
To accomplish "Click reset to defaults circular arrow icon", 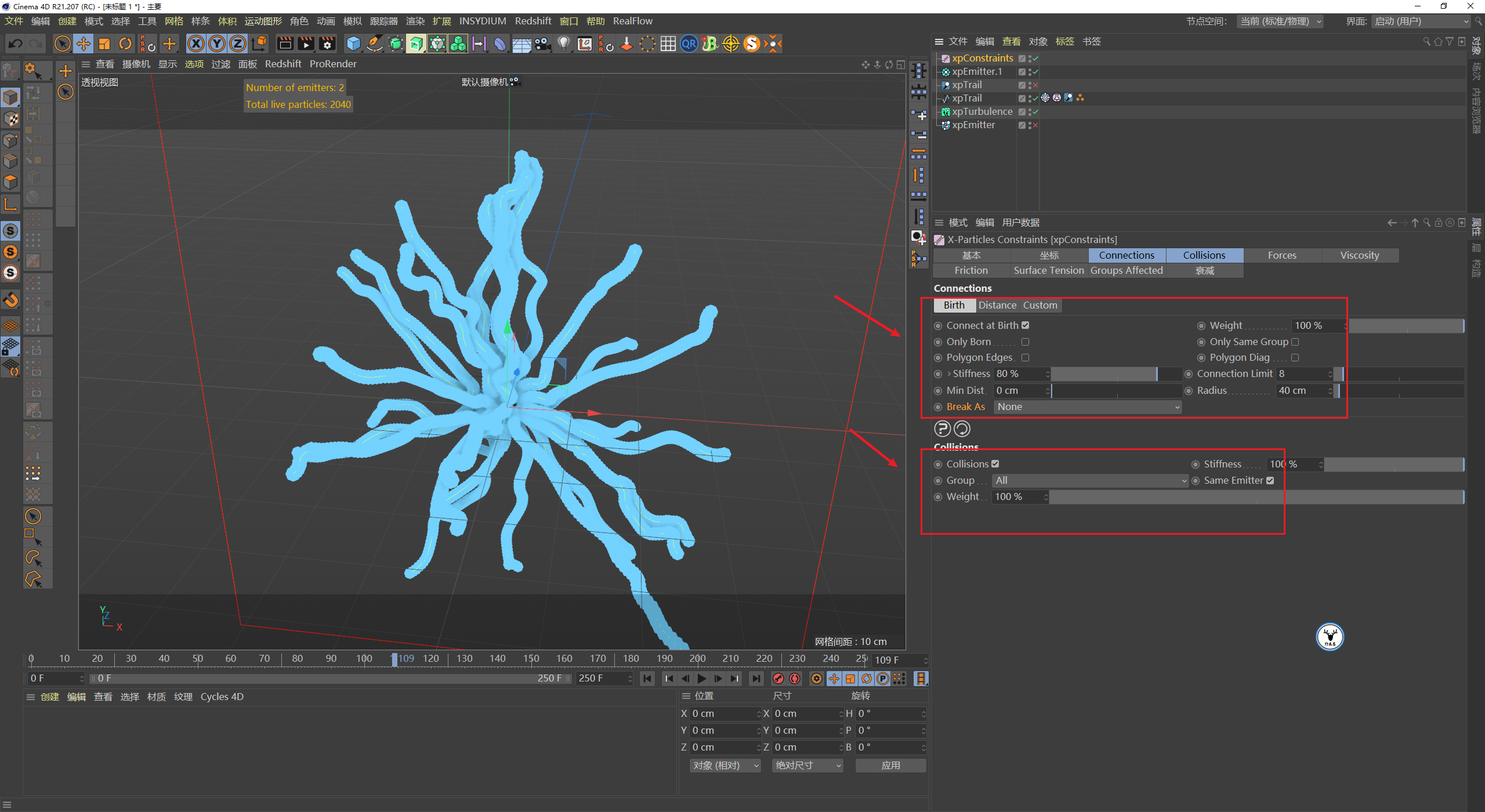I will (962, 429).
